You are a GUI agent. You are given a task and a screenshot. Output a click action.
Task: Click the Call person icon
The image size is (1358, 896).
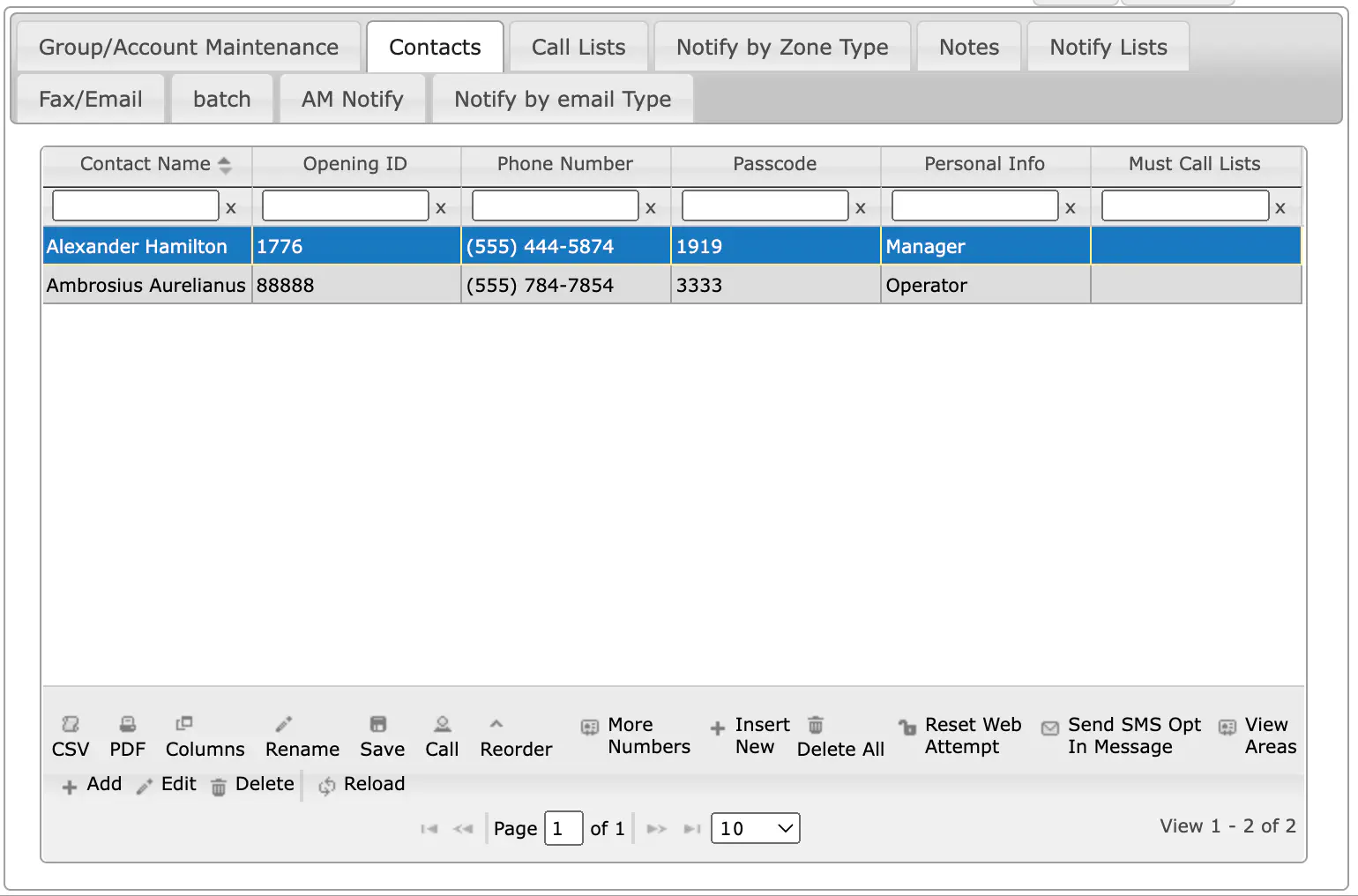(443, 724)
